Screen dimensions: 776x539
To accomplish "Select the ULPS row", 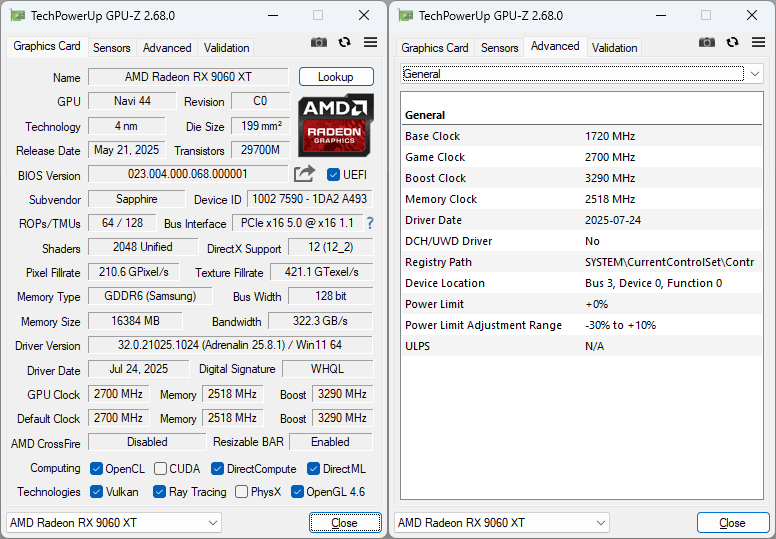I will pos(582,346).
